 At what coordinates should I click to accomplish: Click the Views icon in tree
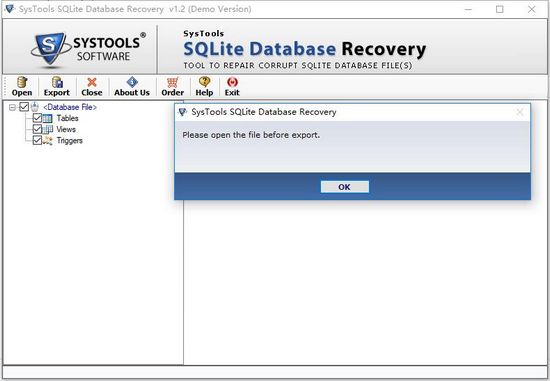coord(48,129)
